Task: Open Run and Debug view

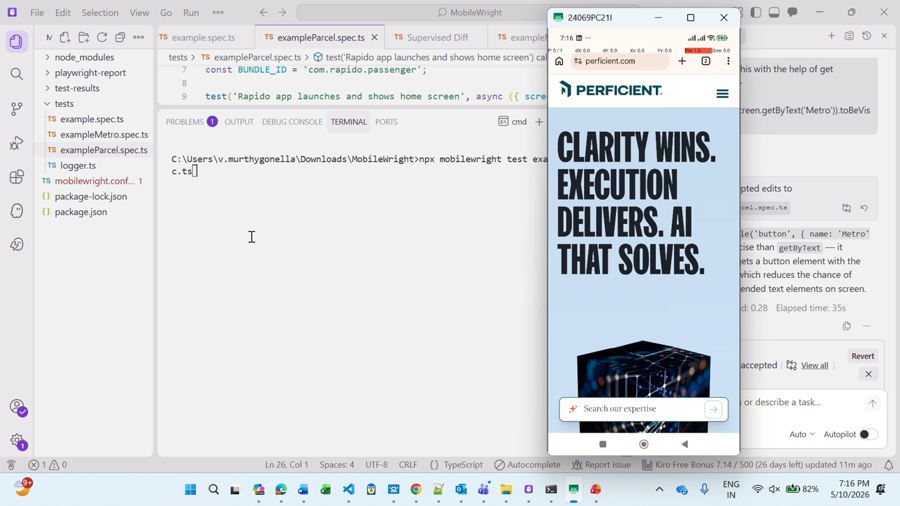Action: point(17,142)
